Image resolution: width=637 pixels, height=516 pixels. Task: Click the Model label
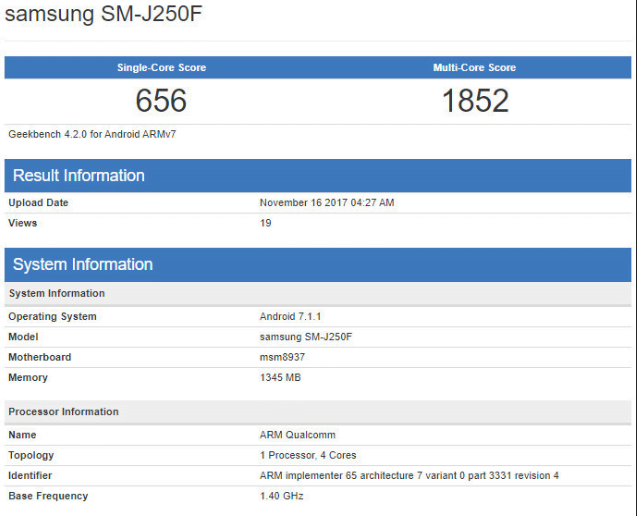23,337
